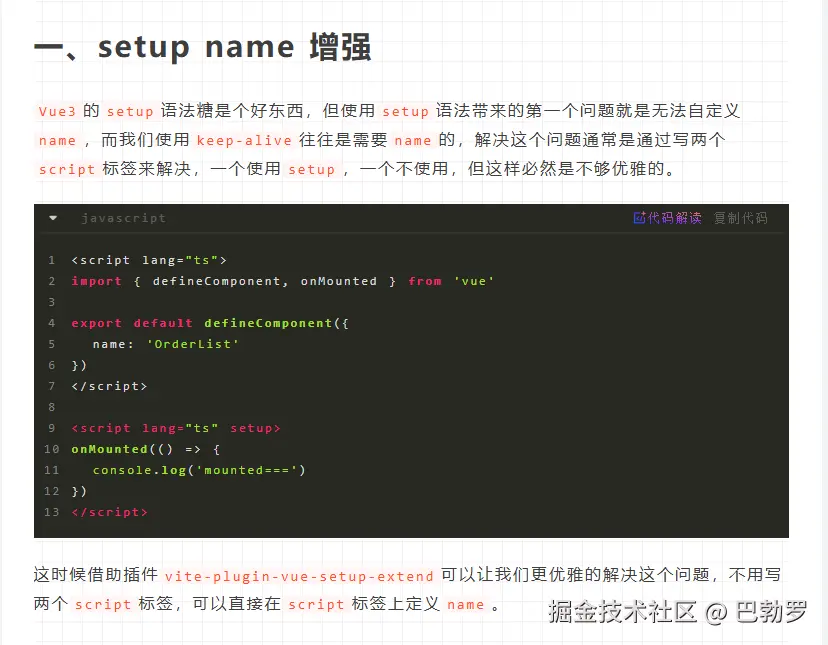Click the heading 一、setup name 增强
Image resolution: width=828 pixels, height=645 pixels.
pyautogui.click(x=203, y=47)
